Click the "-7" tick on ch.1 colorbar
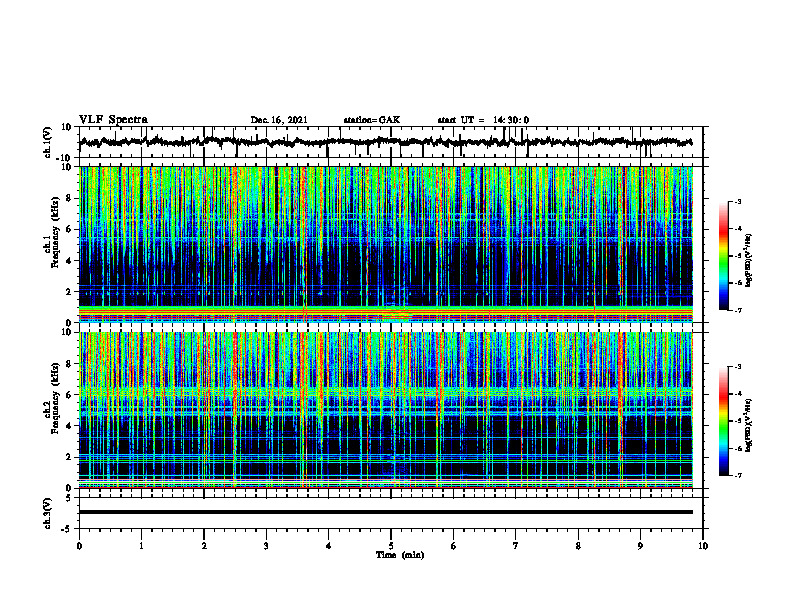 [738, 310]
